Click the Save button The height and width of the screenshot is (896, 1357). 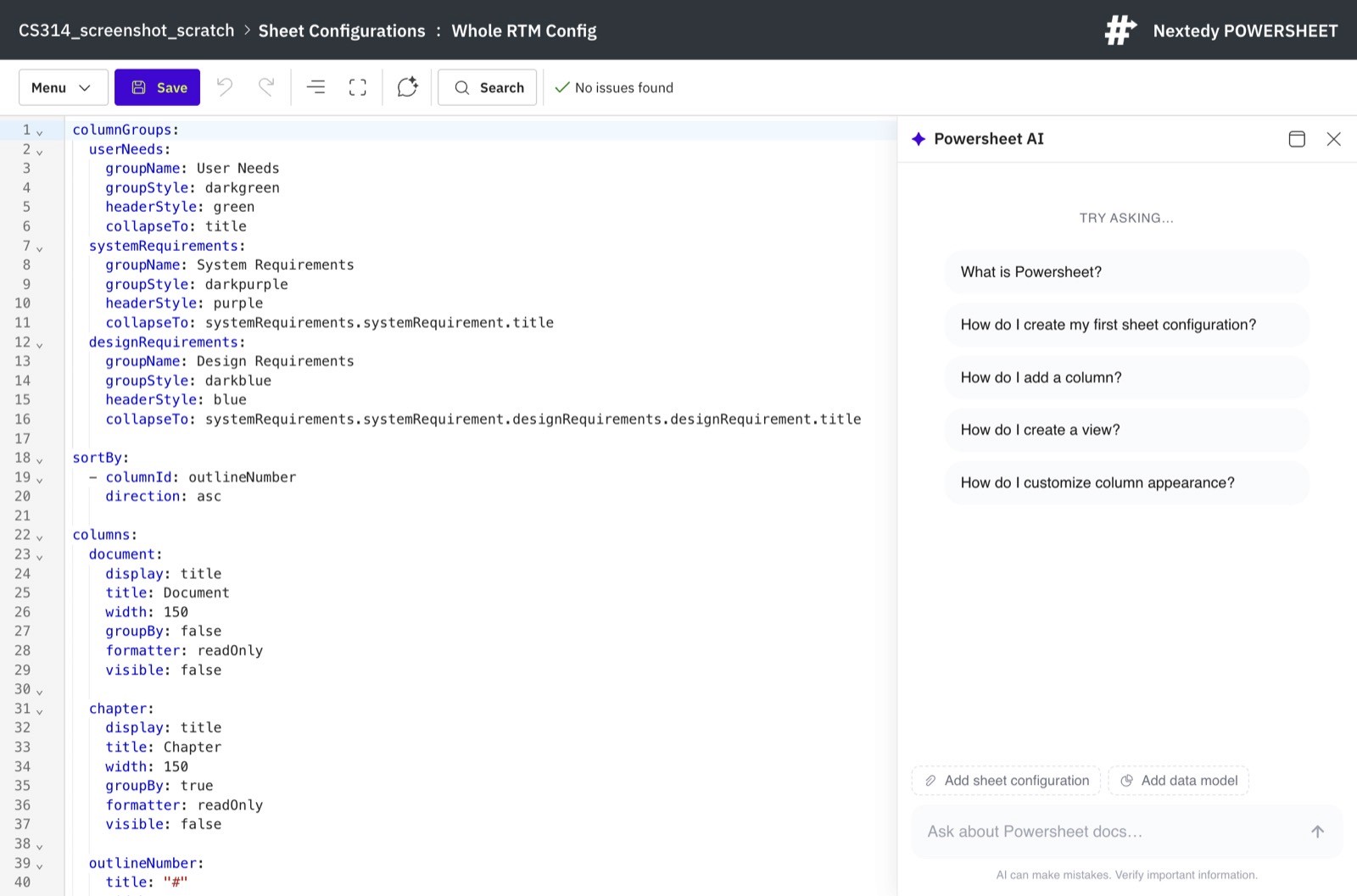pyautogui.click(x=158, y=87)
